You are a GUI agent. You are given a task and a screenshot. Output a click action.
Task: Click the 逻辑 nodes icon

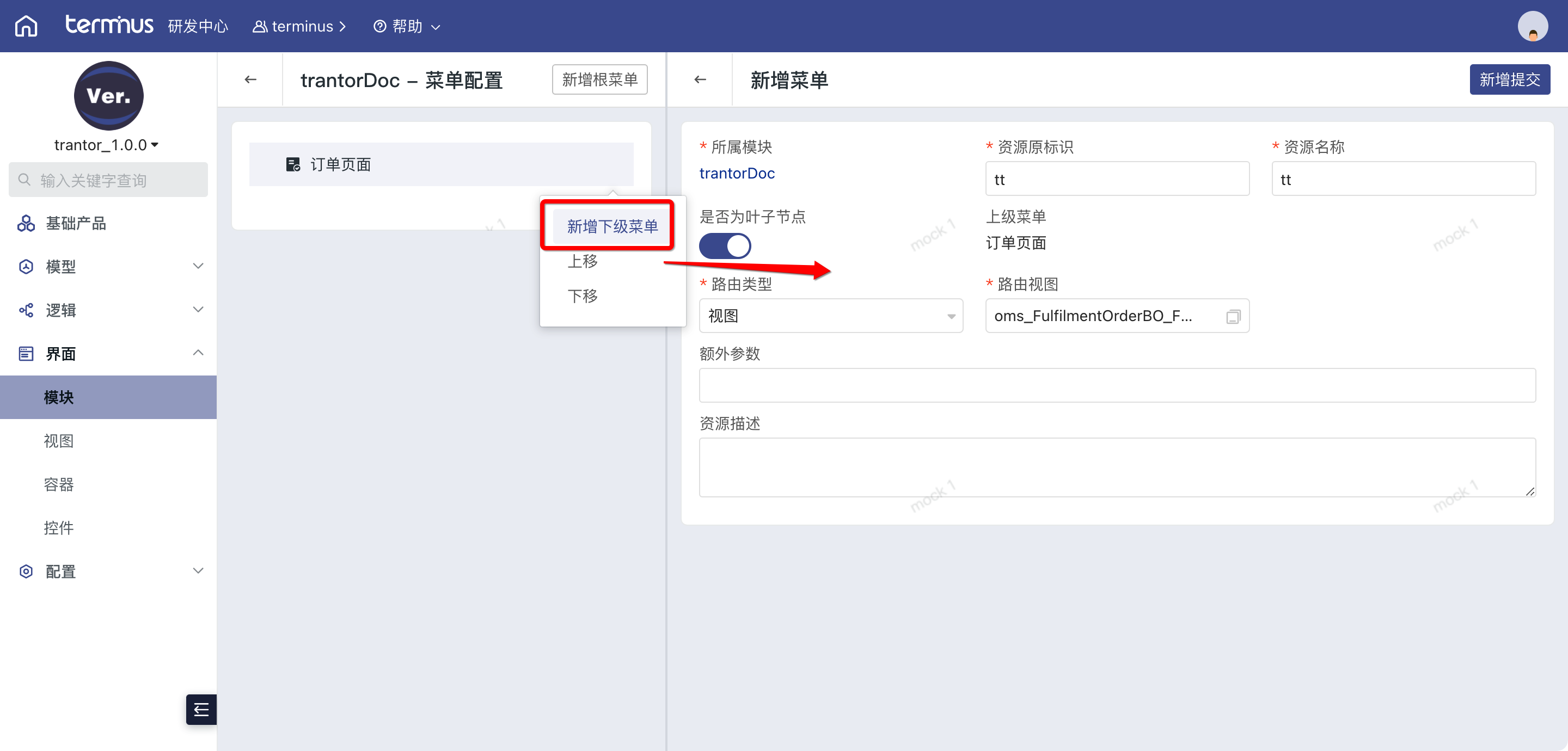[26, 310]
